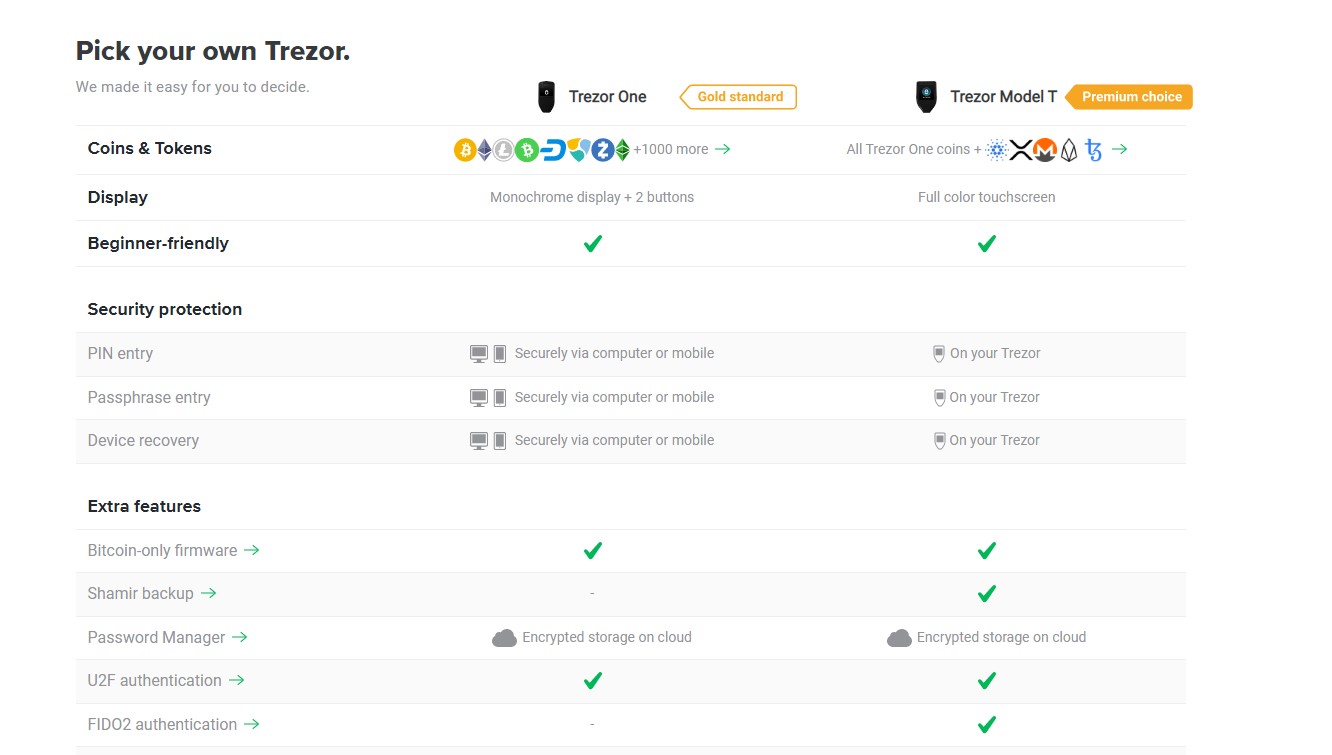Viewport: 1332px width, 755px height.
Task: Click the 'Coins & Tokens' row label
Action: pos(150,148)
